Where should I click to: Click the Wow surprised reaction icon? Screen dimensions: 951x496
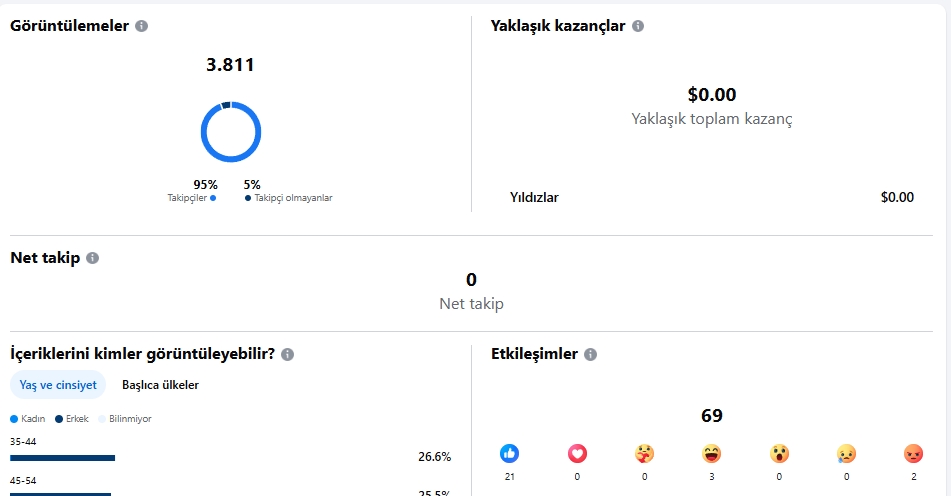(x=779, y=453)
